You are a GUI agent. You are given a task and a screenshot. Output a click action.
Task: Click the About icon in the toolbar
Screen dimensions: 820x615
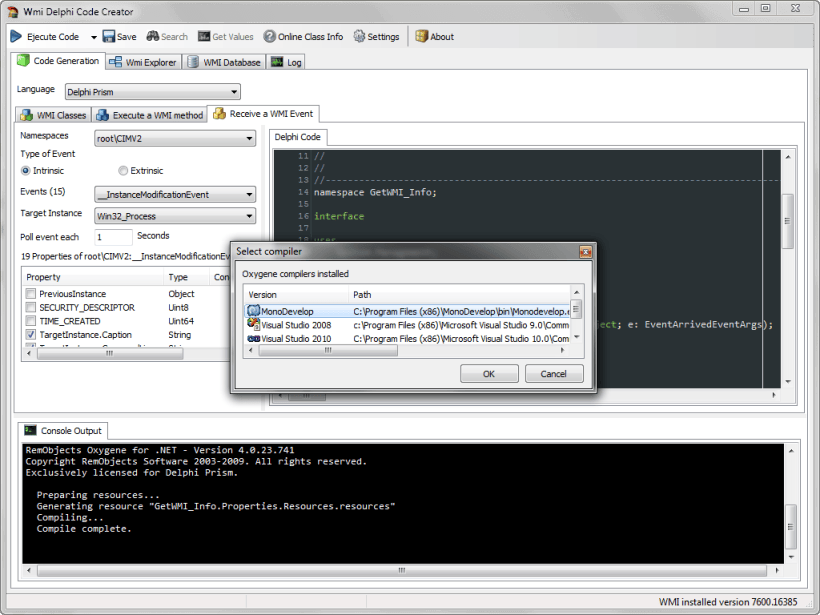[422, 36]
